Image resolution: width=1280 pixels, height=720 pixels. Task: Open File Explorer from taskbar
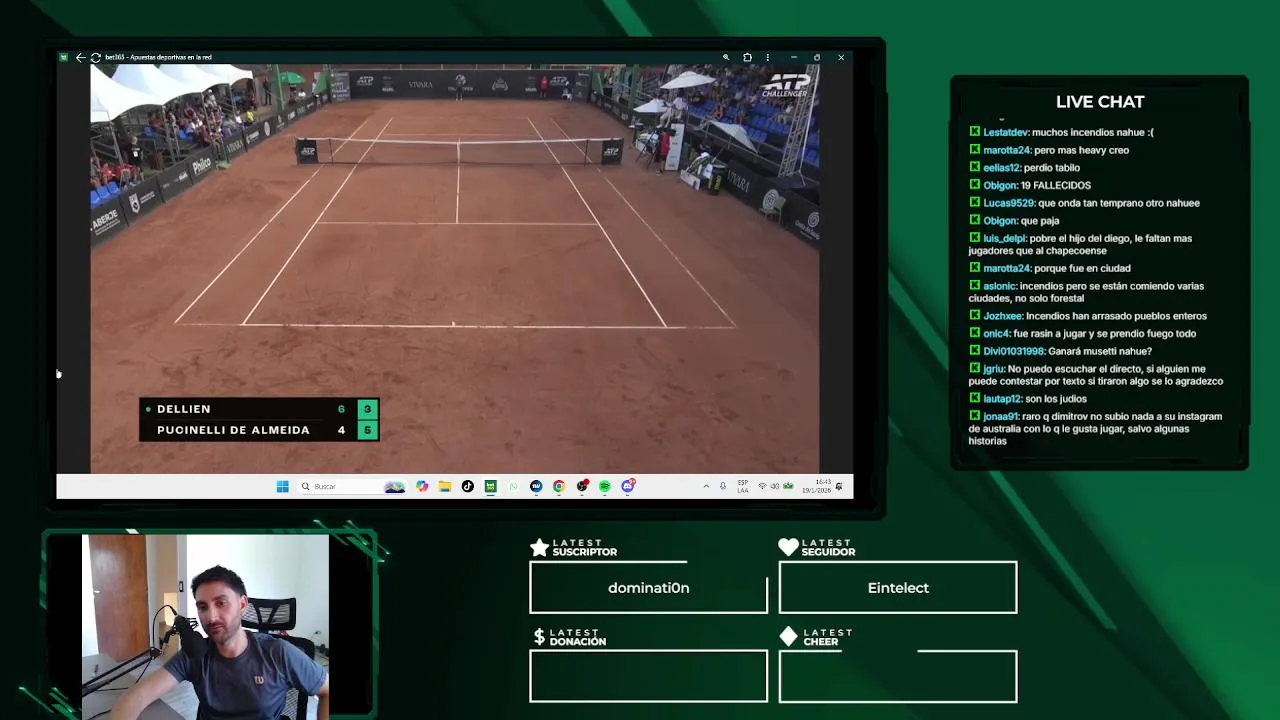pos(445,486)
